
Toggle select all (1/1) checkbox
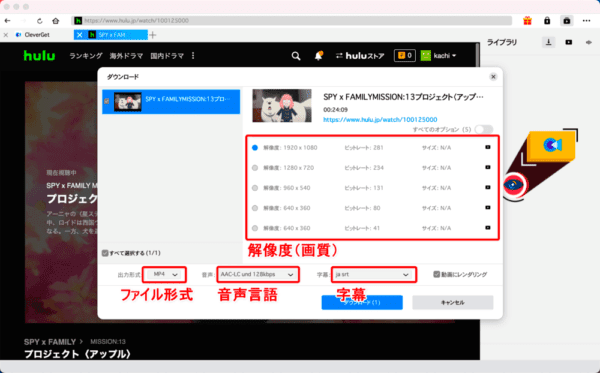pos(105,253)
